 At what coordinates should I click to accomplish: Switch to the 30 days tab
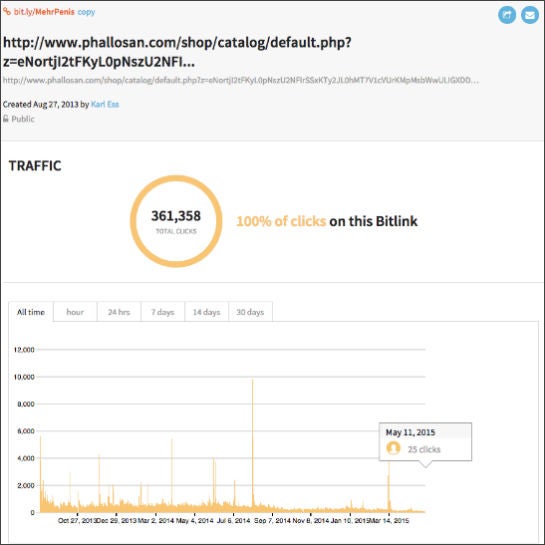tap(250, 312)
